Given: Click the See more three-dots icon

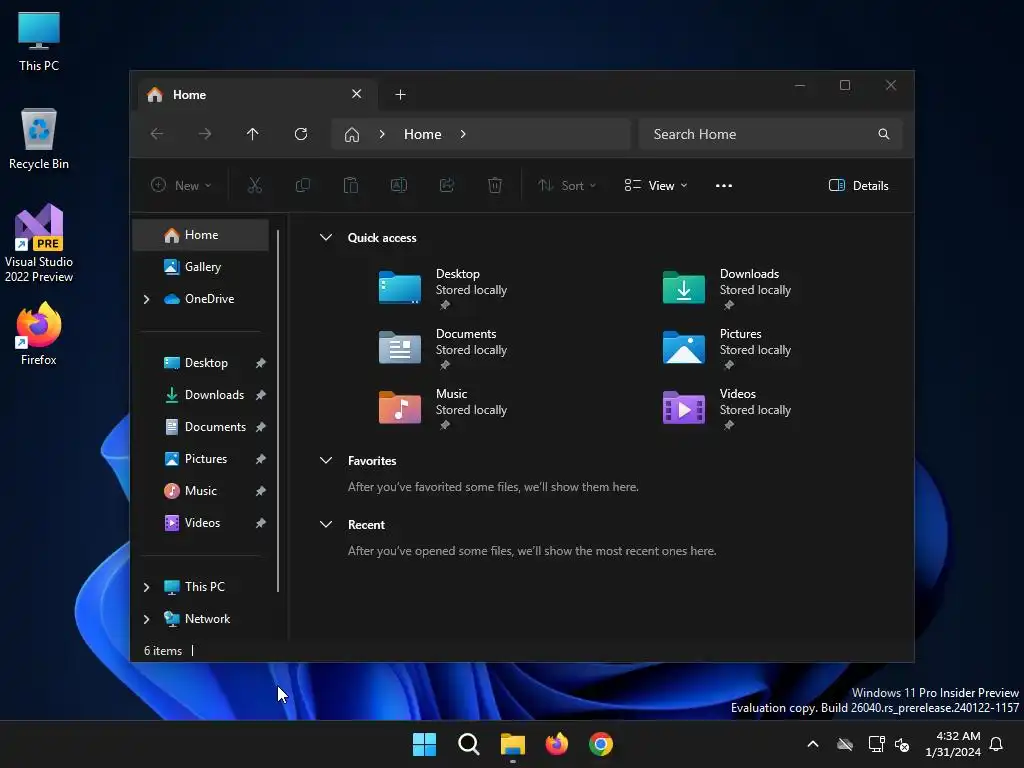Looking at the screenshot, I should click(724, 185).
